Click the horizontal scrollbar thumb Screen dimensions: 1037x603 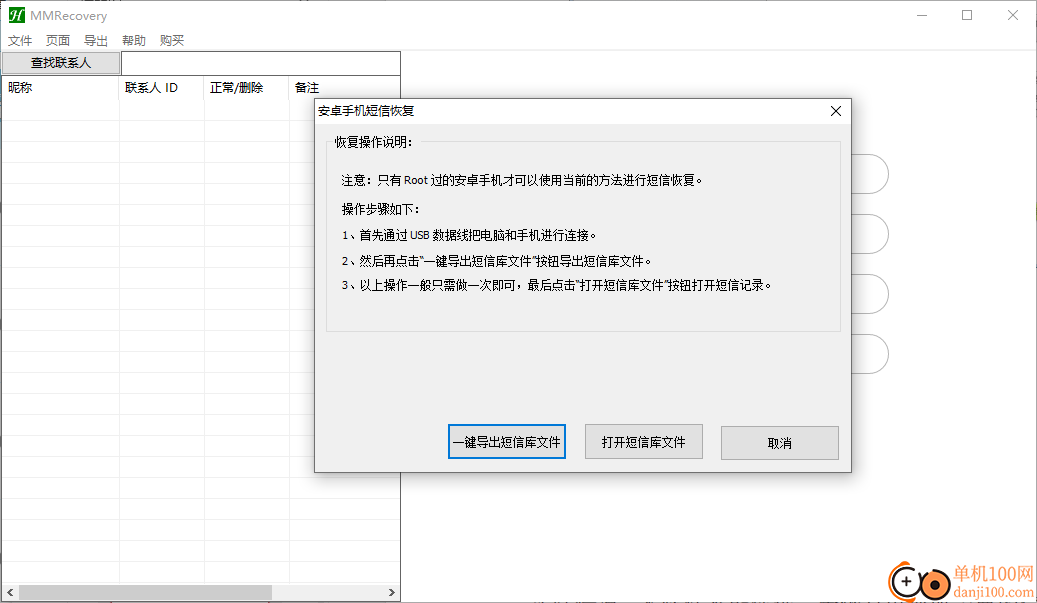[x=145, y=592]
